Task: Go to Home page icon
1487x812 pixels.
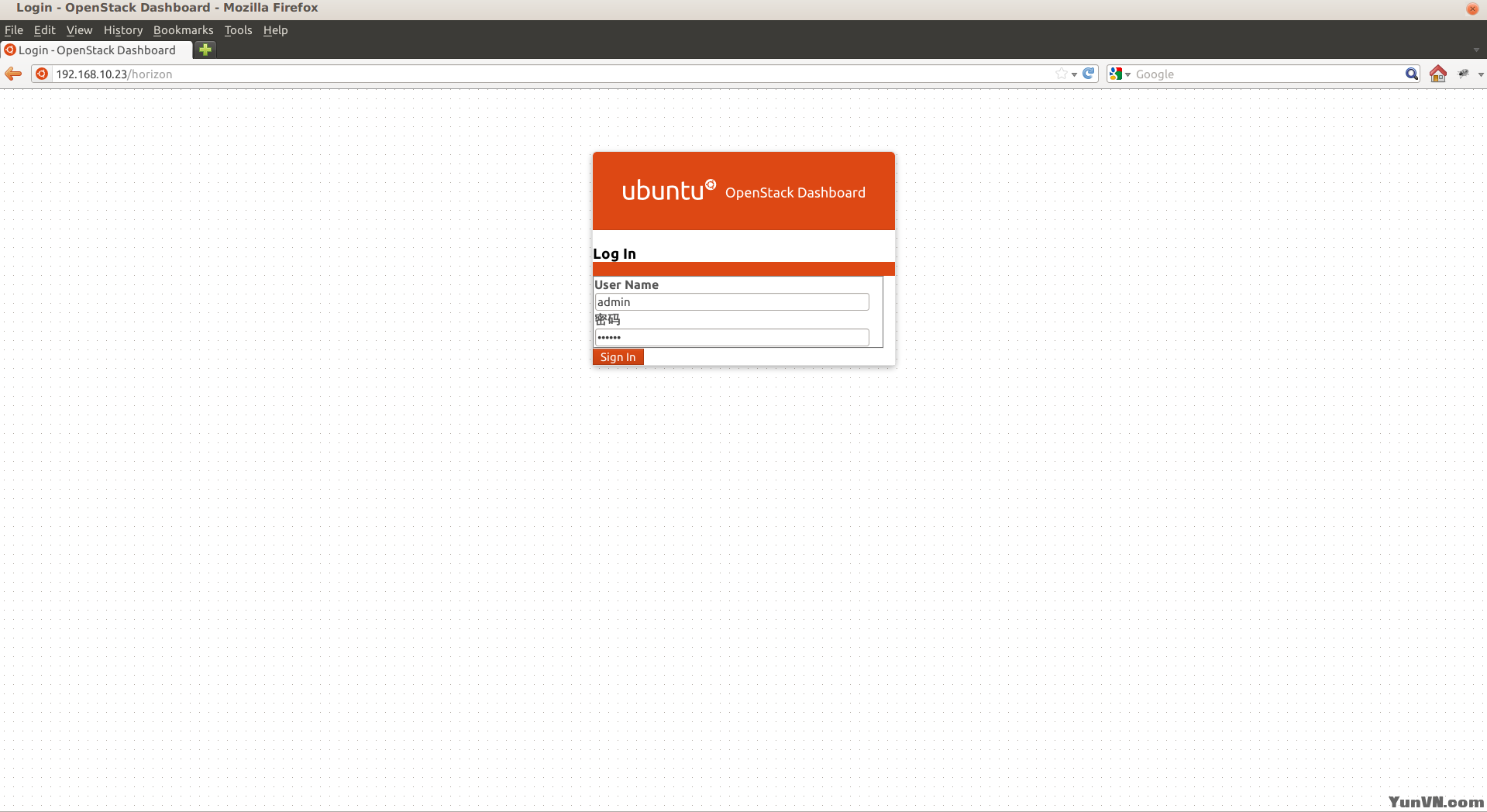Action: coord(1438,74)
